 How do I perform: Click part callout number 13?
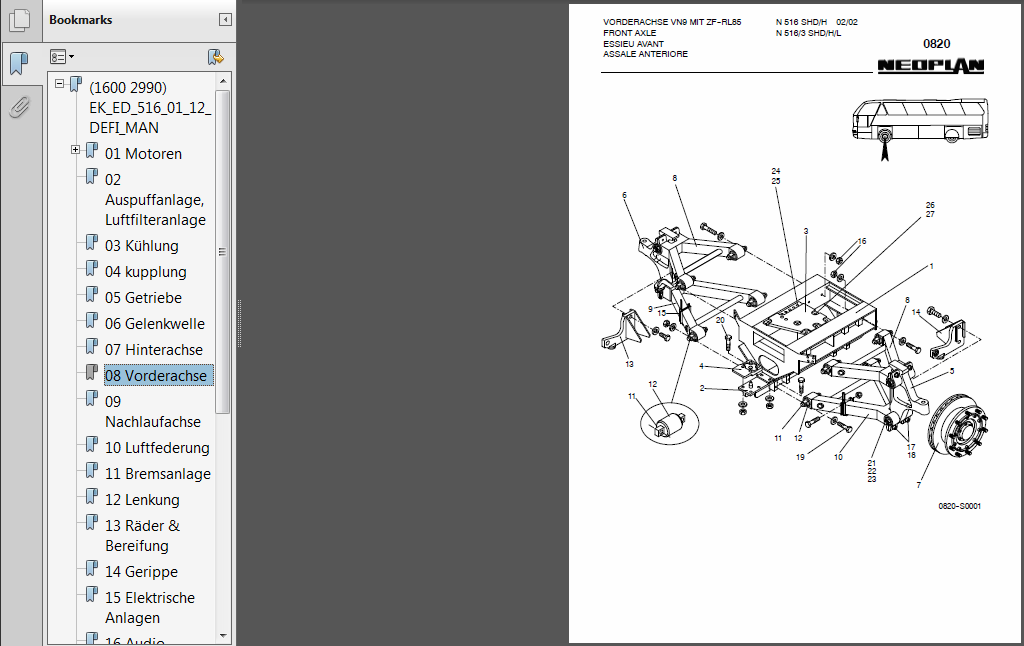630,364
